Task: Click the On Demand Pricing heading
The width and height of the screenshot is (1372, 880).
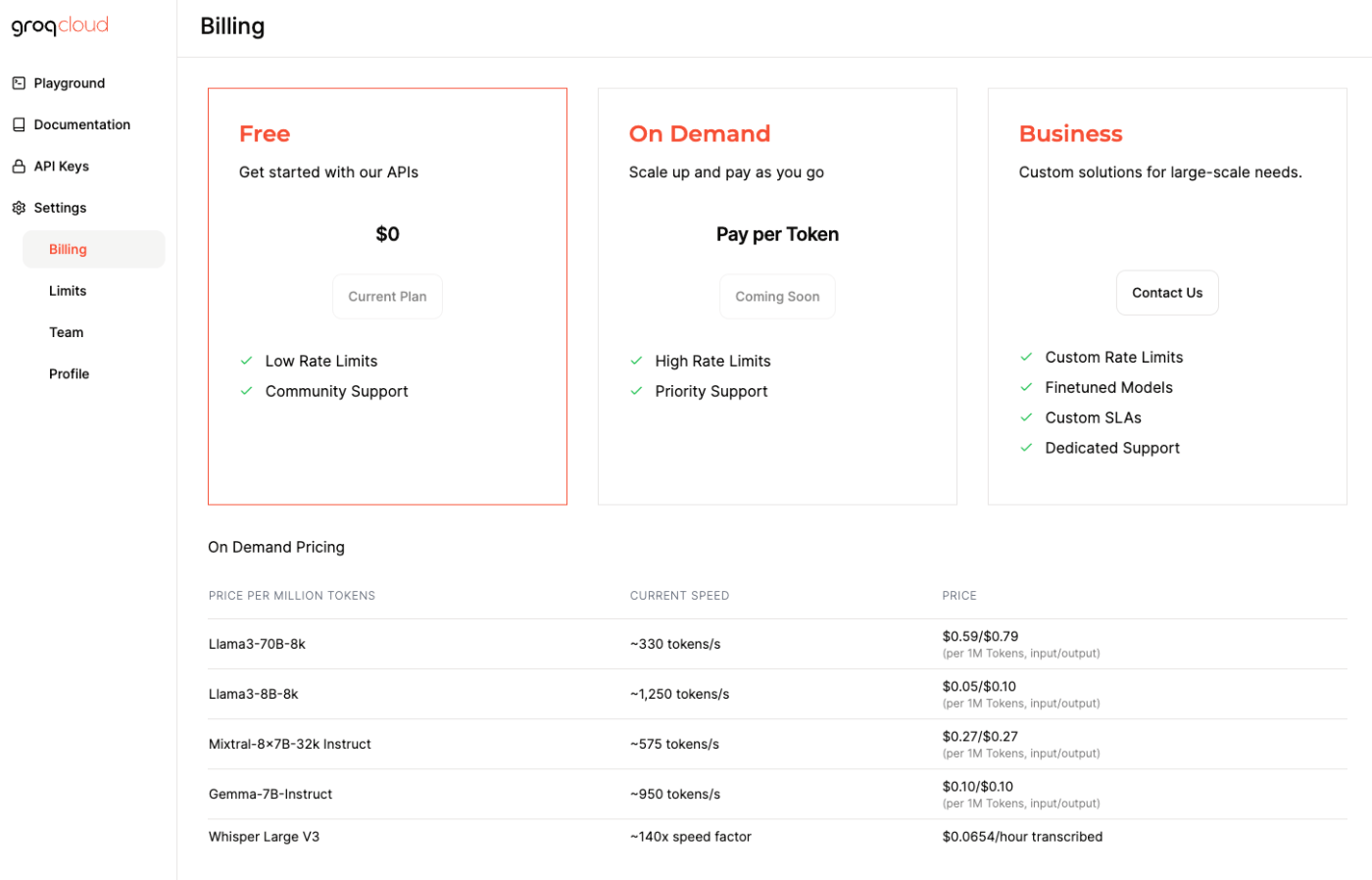Action: [276, 547]
